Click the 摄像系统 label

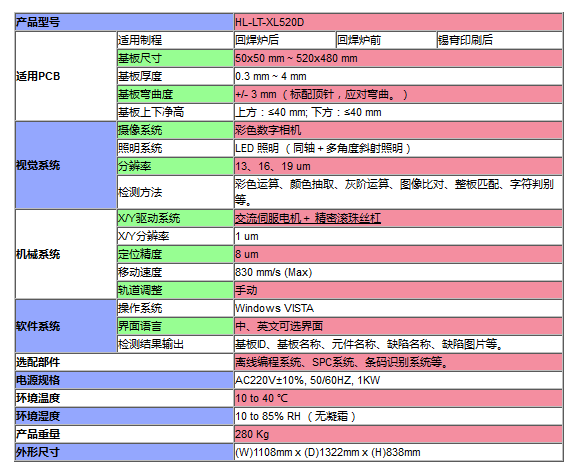pyautogui.click(x=175, y=130)
